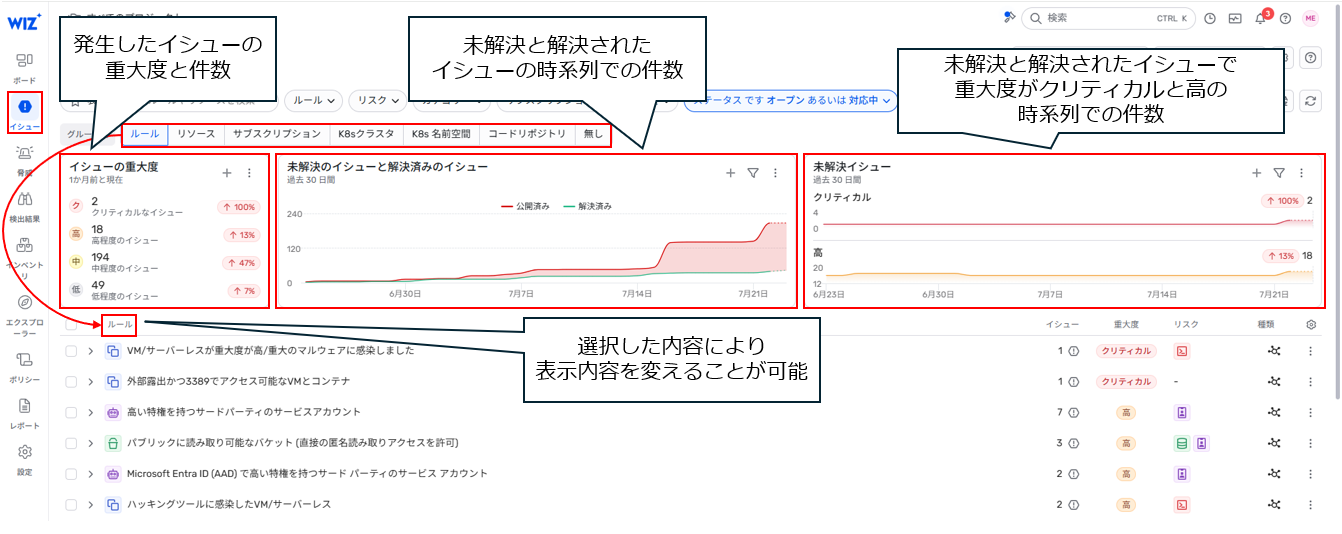This screenshot has height=534, width=1342.
Task: Open the レポート reports page in the sidebar
Action: pos(25,412)
